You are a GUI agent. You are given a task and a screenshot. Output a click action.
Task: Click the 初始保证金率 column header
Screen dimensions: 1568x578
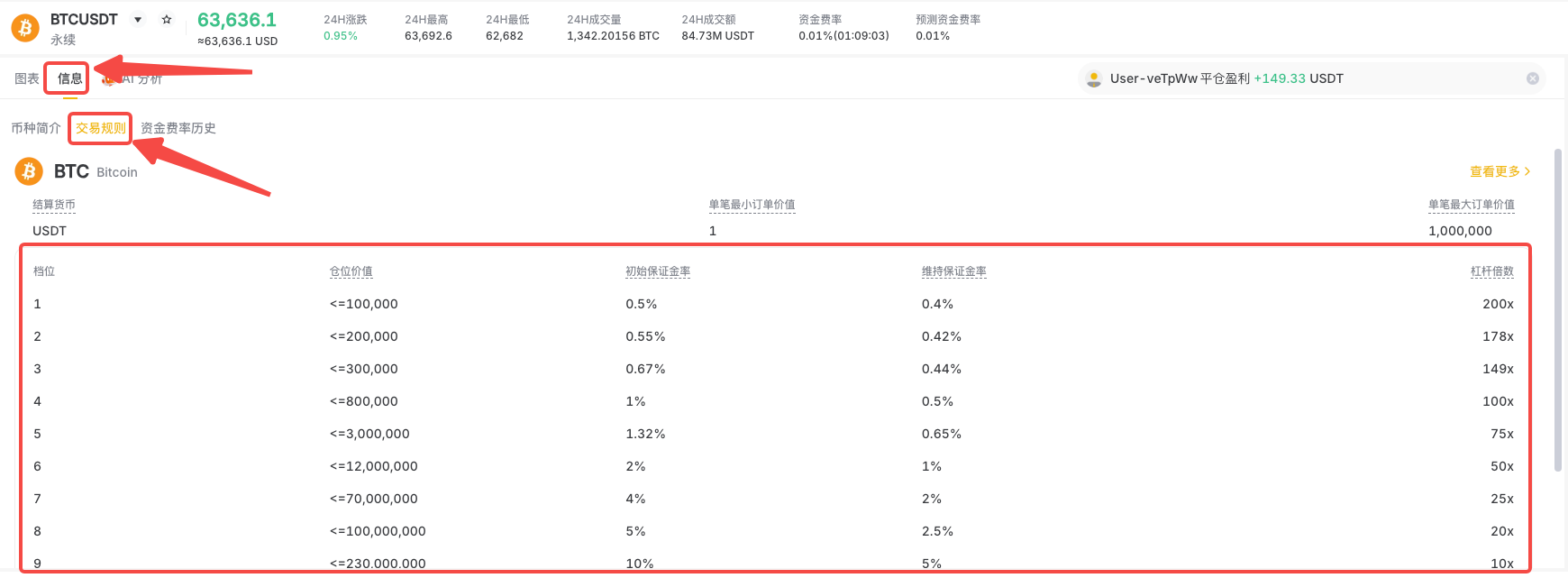coord(658,271)
